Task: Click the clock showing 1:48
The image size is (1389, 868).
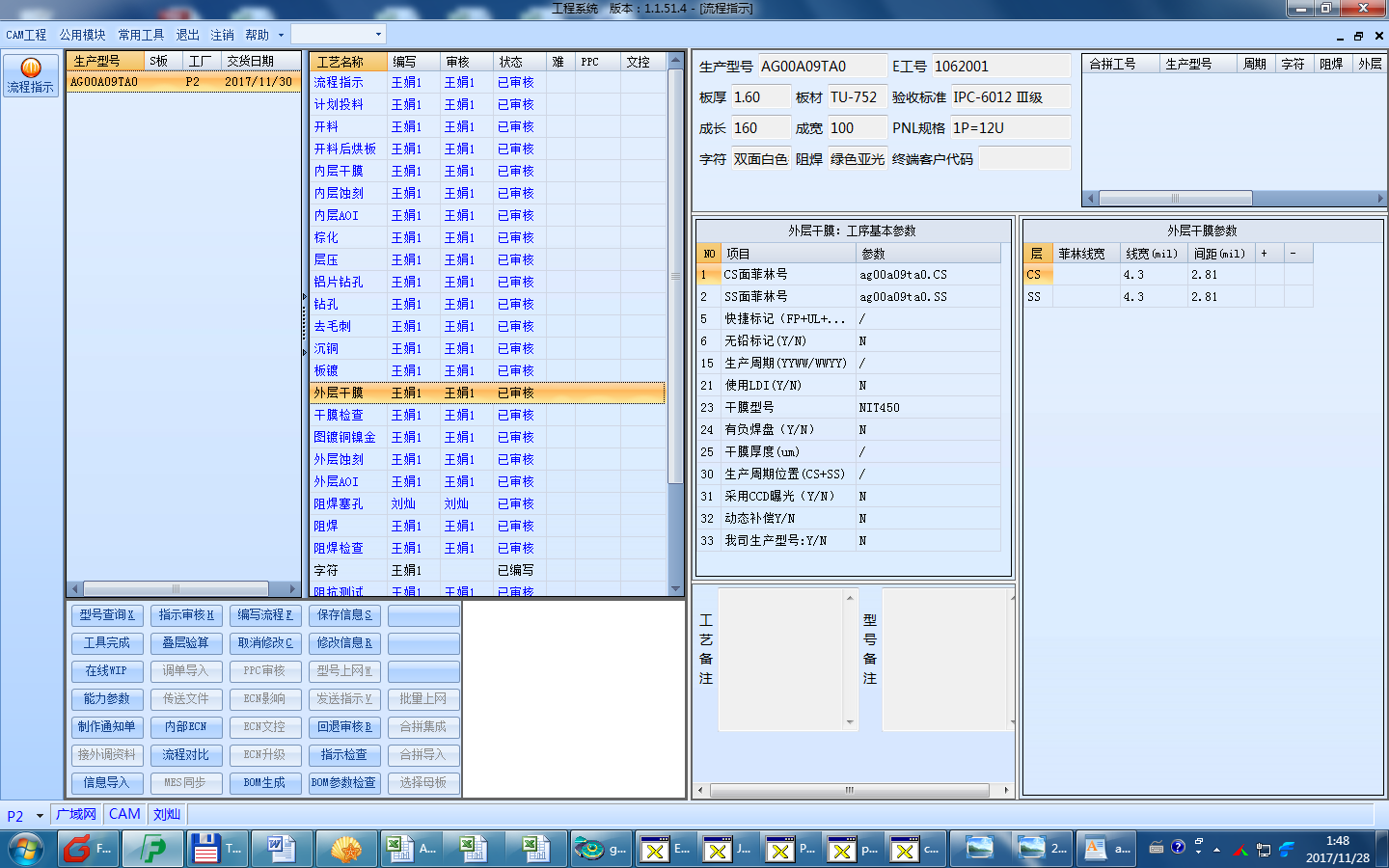Action: tap(1337, 849)
